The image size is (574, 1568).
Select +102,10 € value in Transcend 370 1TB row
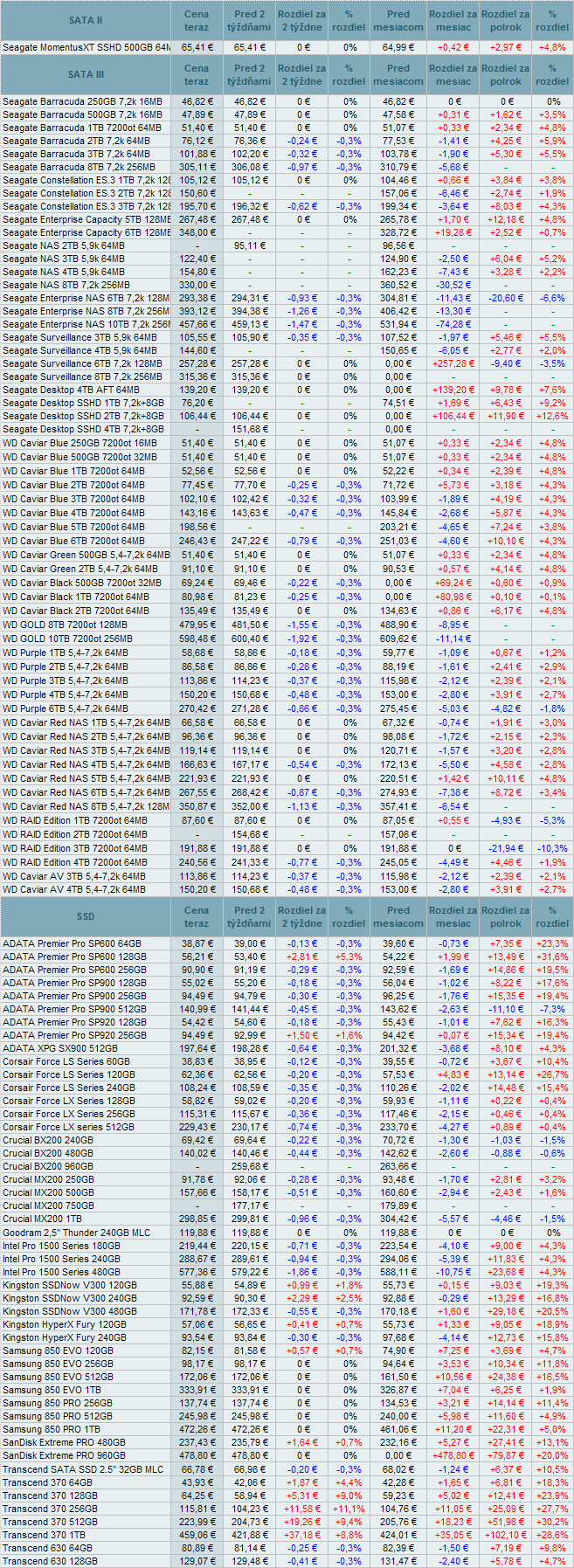[x=505, y=1535]
